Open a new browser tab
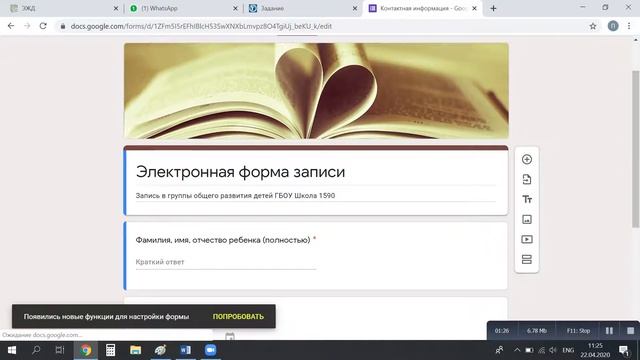This screenshot has width=640, height=360. (493, 8)
